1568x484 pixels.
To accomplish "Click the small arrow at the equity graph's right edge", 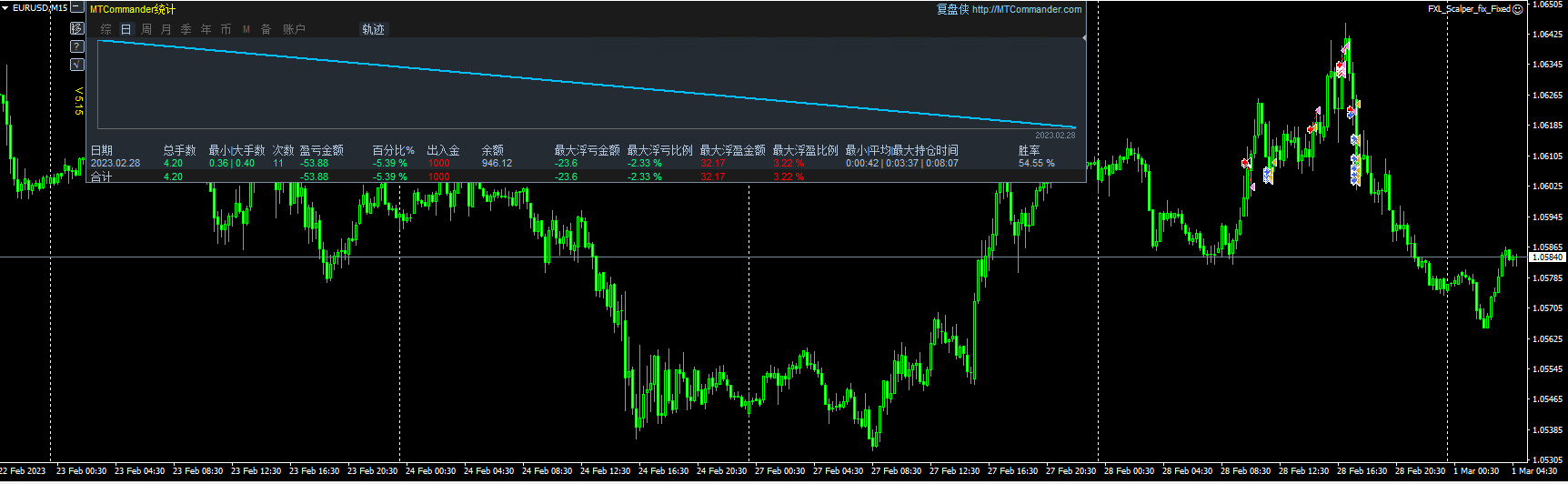I will 1083,38.
